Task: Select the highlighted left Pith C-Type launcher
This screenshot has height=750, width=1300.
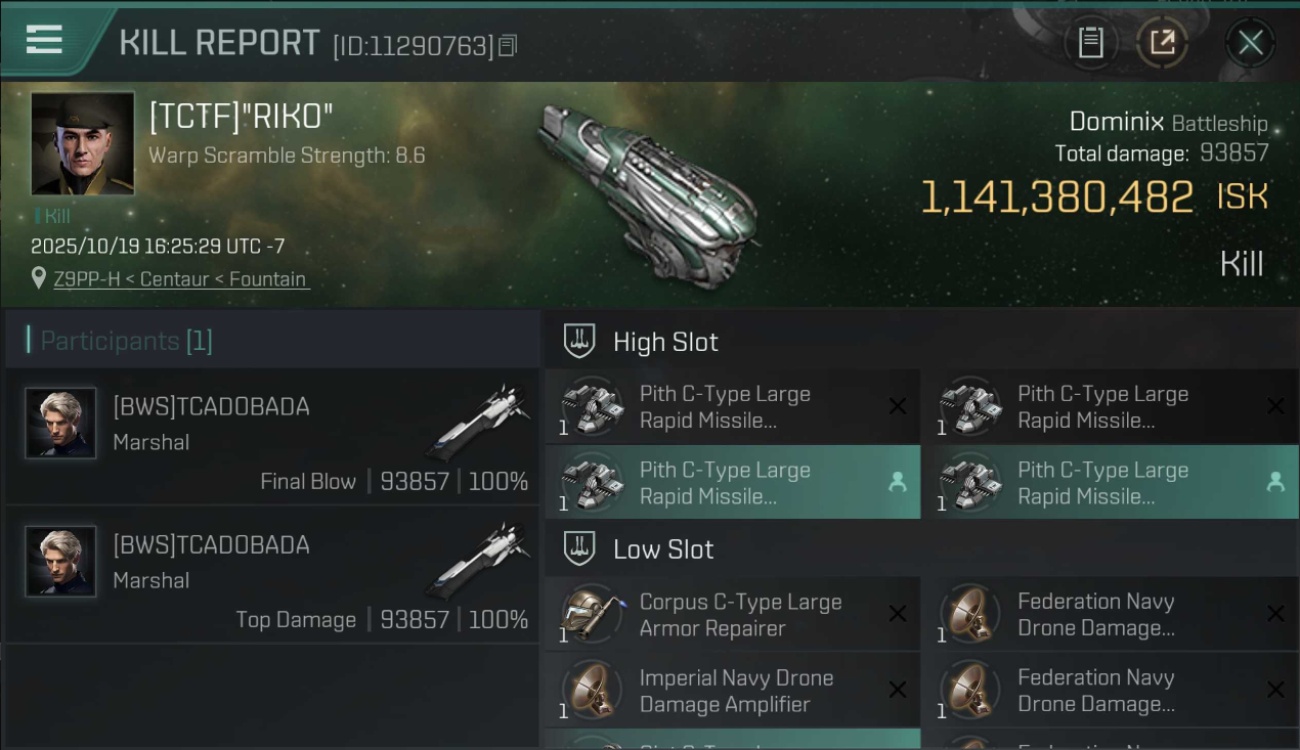Action: 731,483
